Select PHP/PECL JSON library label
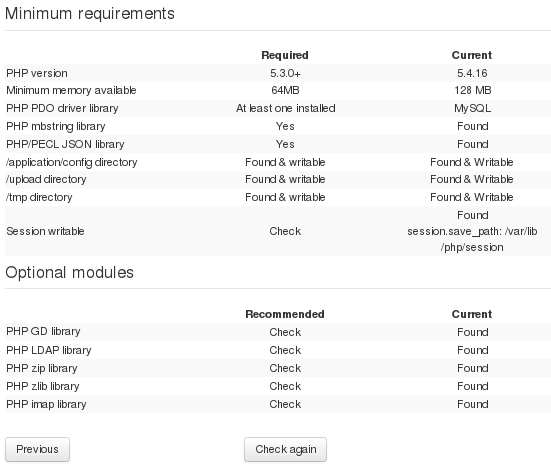551x473 pixels. pos(65,144)
